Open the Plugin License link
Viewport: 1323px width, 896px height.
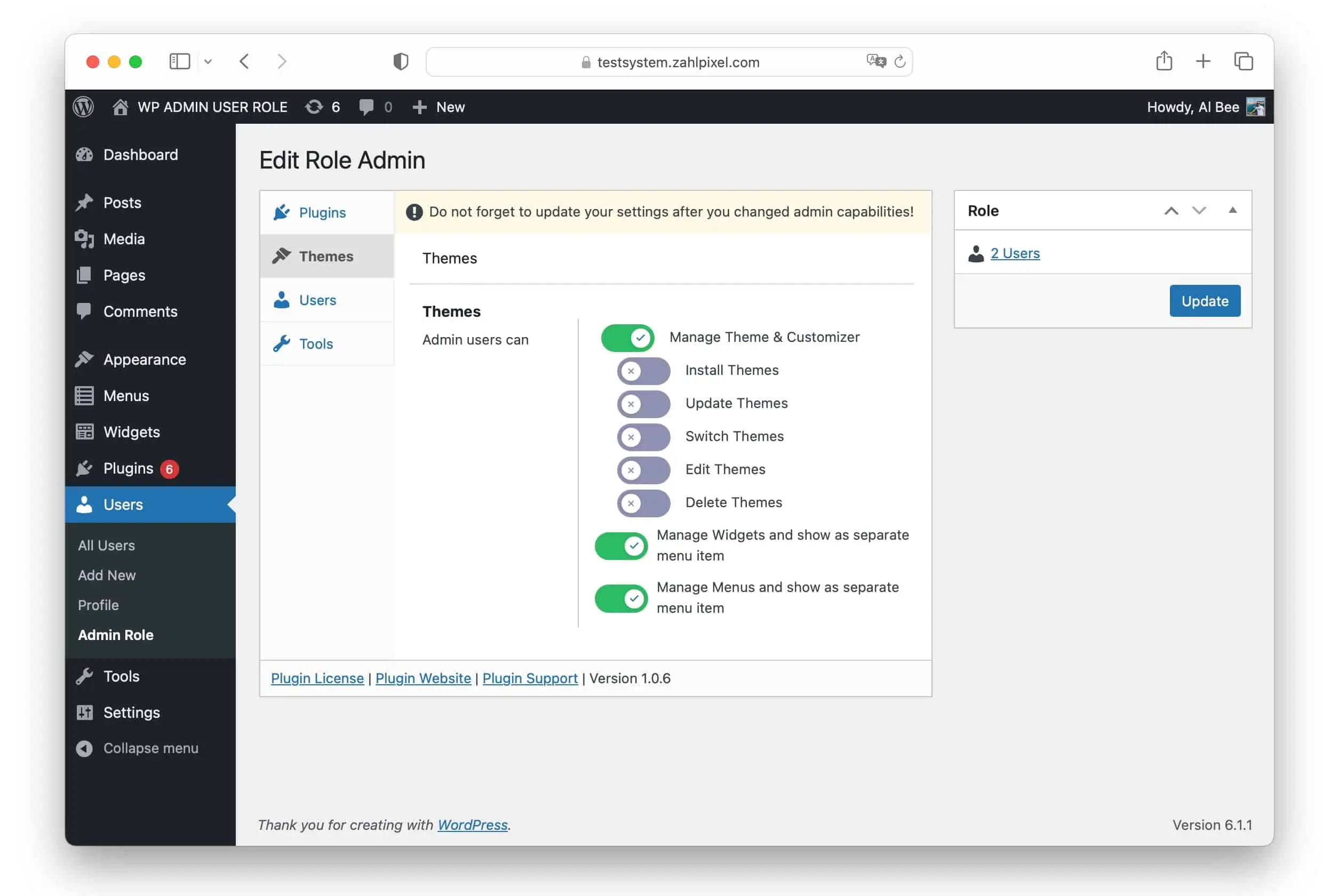pyautogui.click(x=317, y=678)
